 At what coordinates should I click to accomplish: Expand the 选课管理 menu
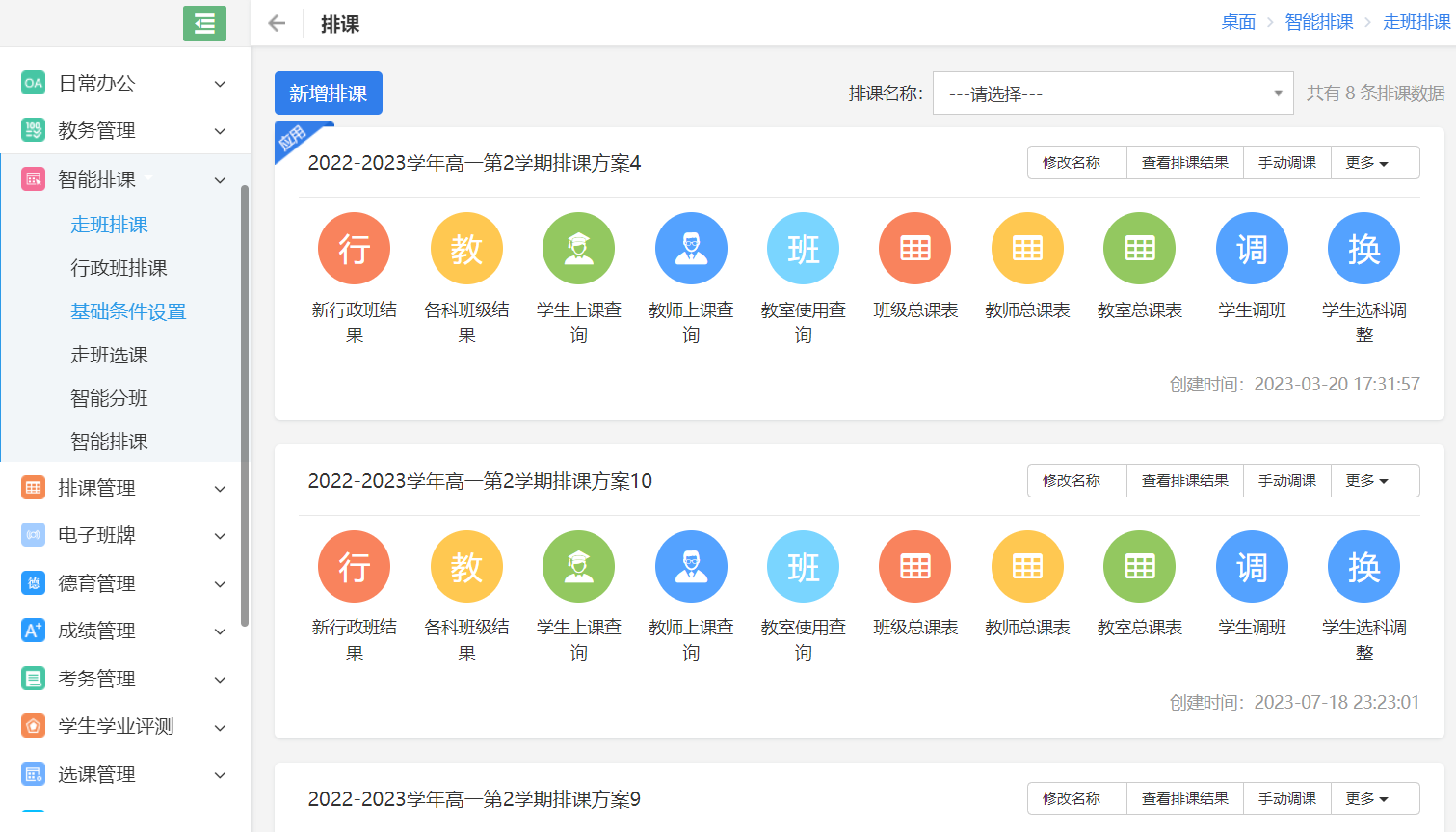point(220,775)
